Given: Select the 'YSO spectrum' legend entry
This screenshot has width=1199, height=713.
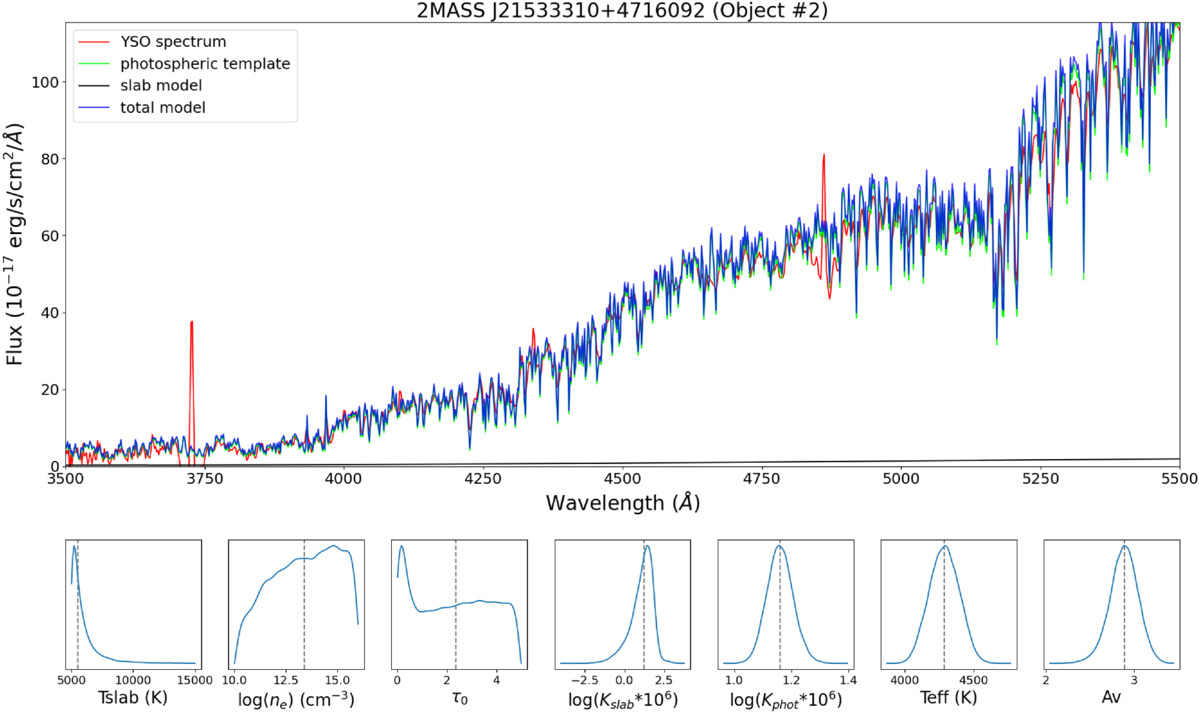Looking at the screenshot, I should (x=173, y=42).
